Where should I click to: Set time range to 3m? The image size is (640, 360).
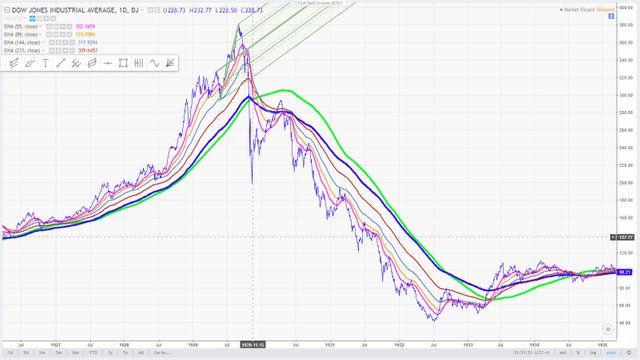tap(59, 353)
